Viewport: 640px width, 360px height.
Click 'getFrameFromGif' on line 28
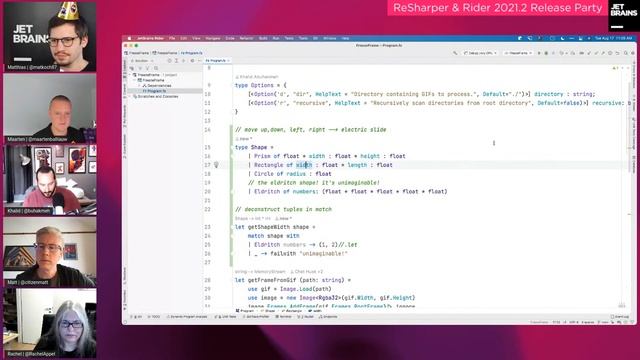pyautogui.click(x=272, y=280)
